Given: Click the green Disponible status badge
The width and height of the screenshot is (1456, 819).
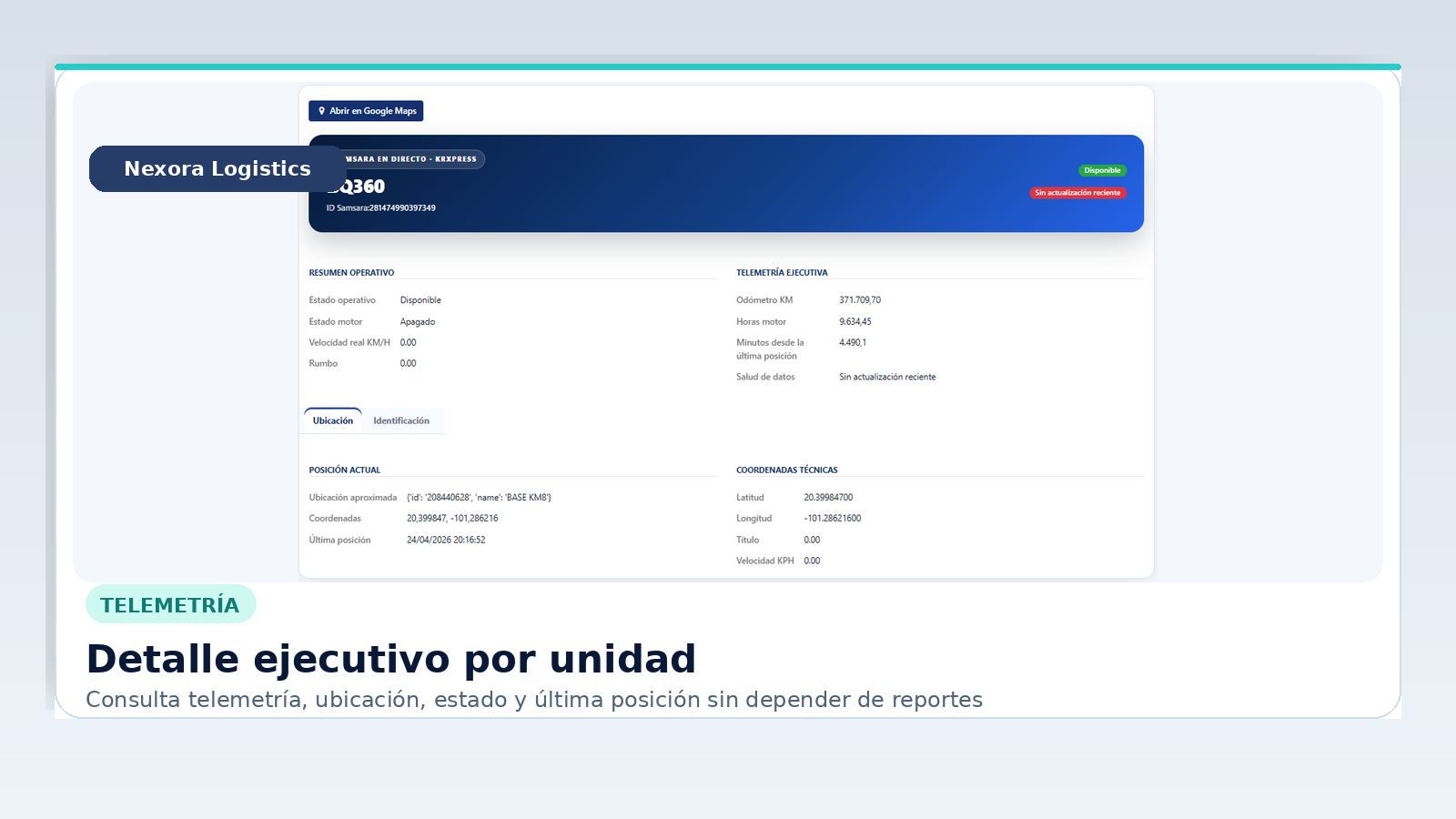Looking at the screenshot, I should [x=1102, y=170].
